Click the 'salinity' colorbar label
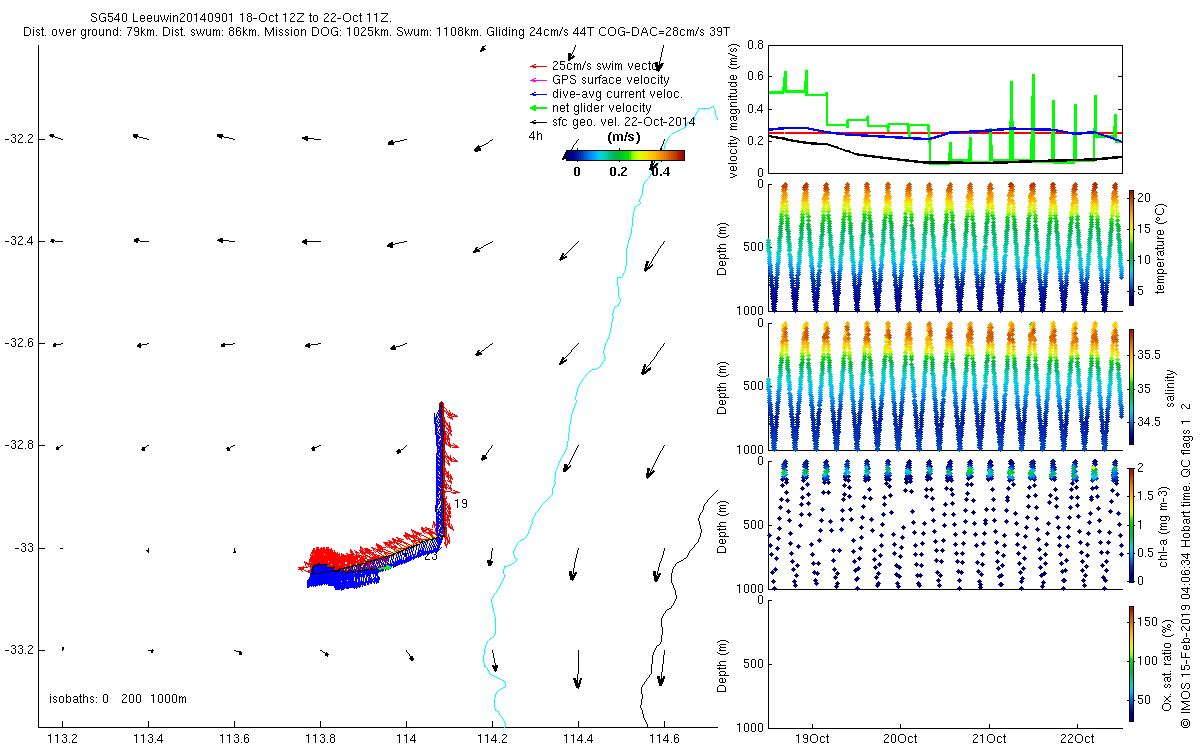1200x750 pixels. 1170,389
